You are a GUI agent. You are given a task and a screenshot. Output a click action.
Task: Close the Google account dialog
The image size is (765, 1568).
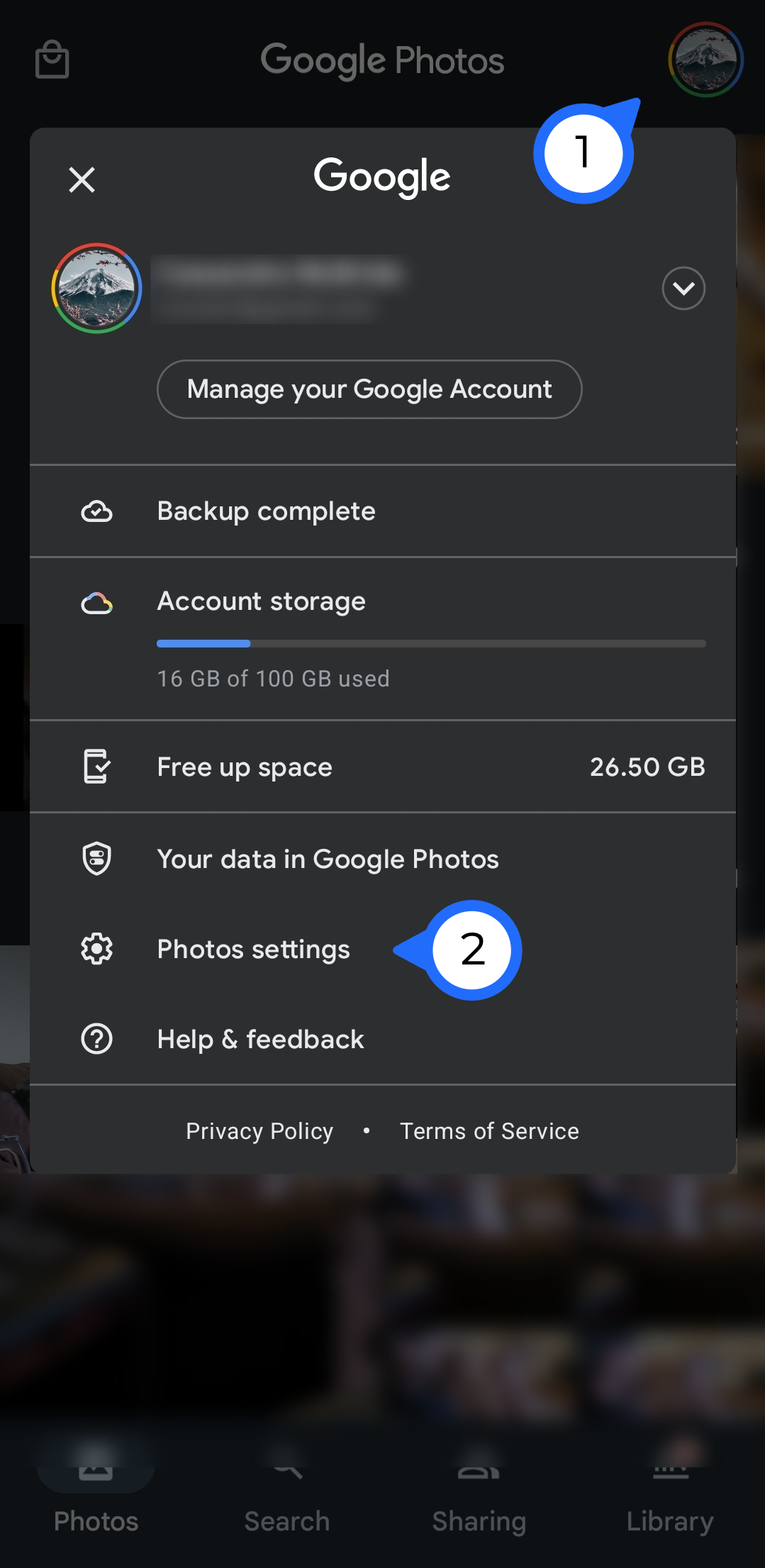[x=82, y=179]
